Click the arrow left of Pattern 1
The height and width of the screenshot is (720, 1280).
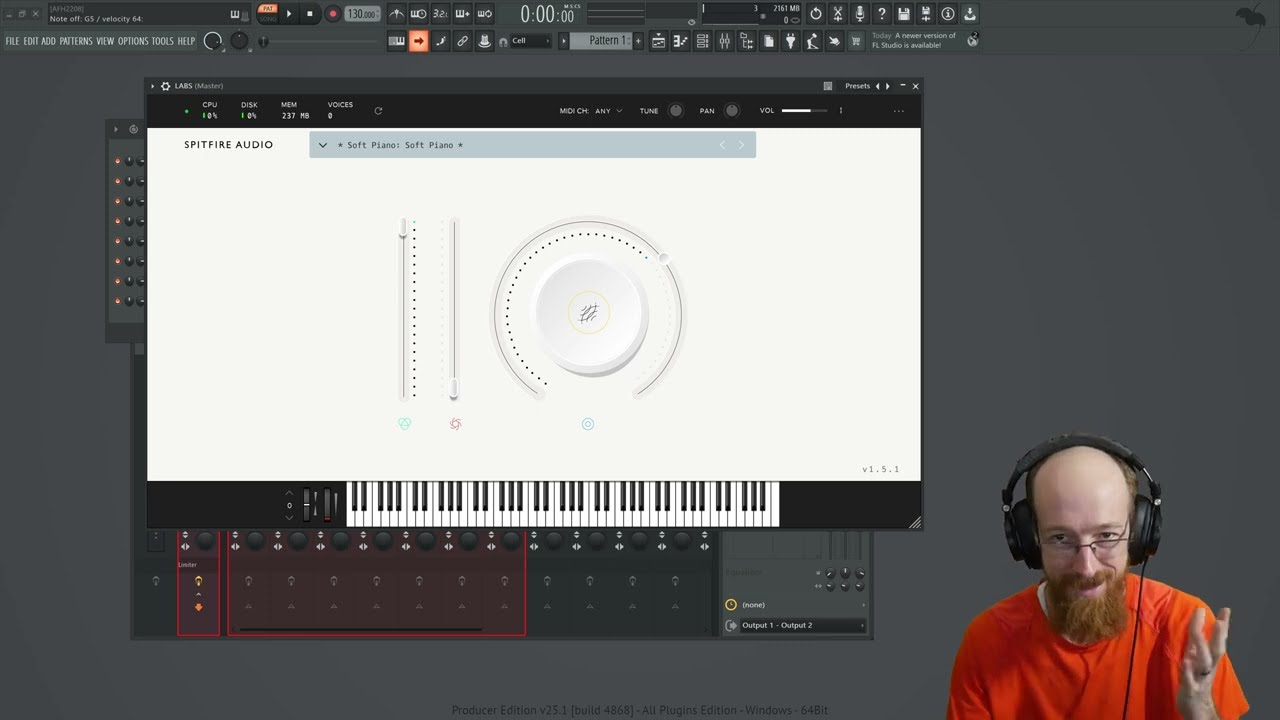(x=563, y=41)
